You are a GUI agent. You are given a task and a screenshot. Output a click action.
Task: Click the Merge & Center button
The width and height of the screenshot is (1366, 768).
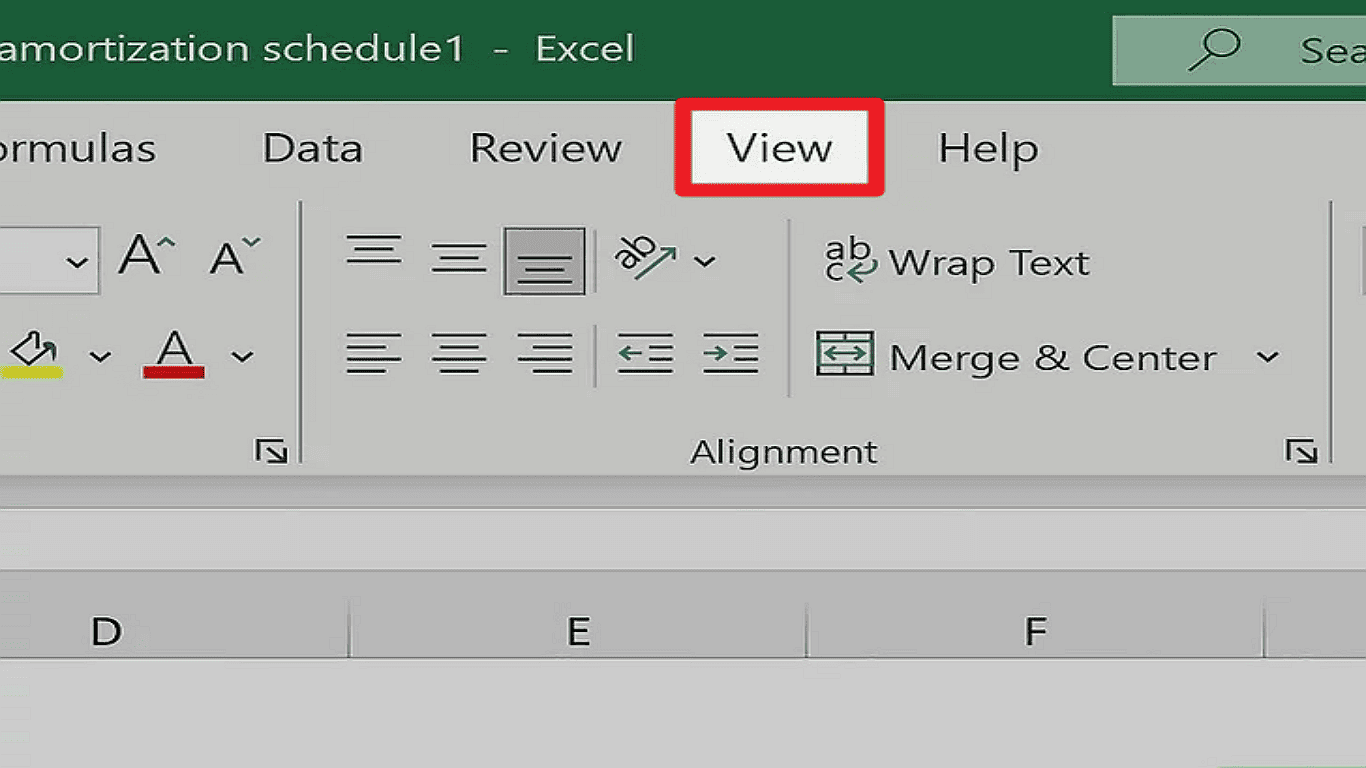click(1017, 356)
